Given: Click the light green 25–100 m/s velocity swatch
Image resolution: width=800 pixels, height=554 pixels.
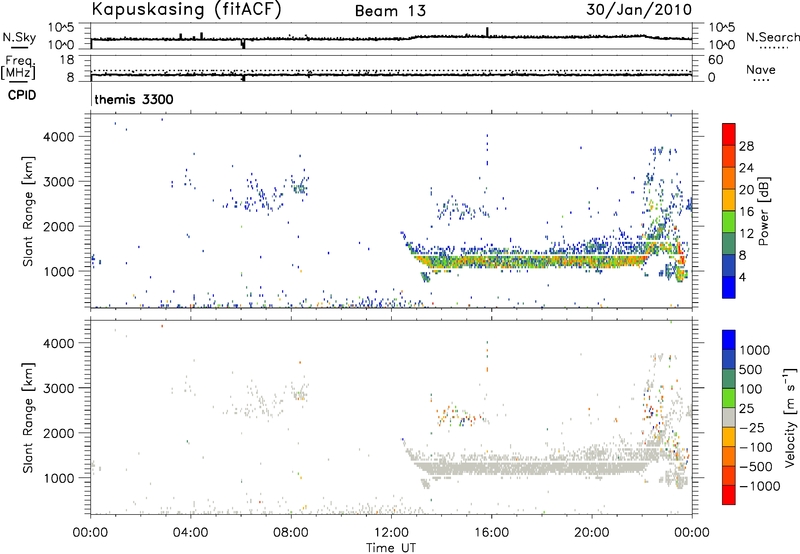Looking at the screenshot, I should (x=729, y=398).
